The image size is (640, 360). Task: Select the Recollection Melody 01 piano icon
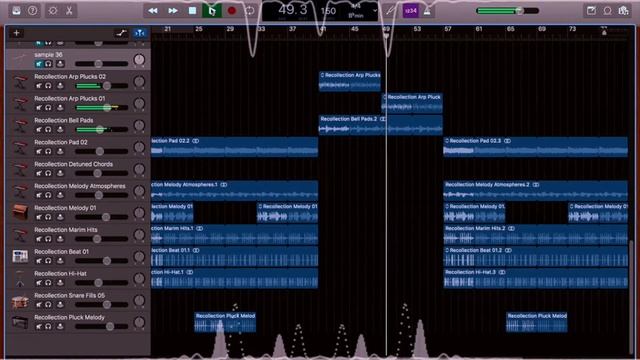pos(20,213)
